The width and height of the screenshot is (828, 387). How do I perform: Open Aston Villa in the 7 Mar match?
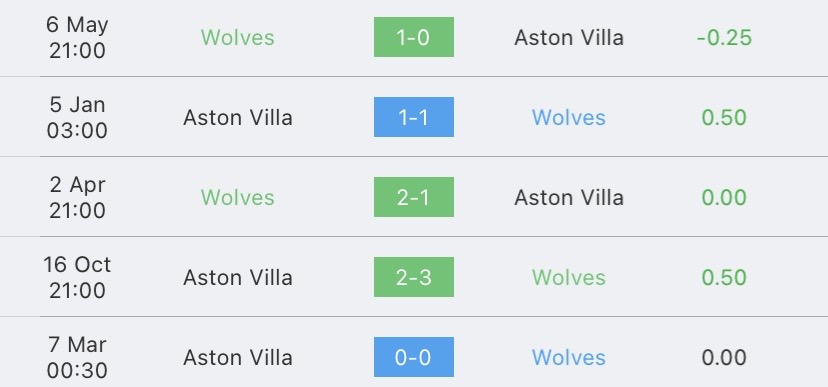tap(238, 357)
